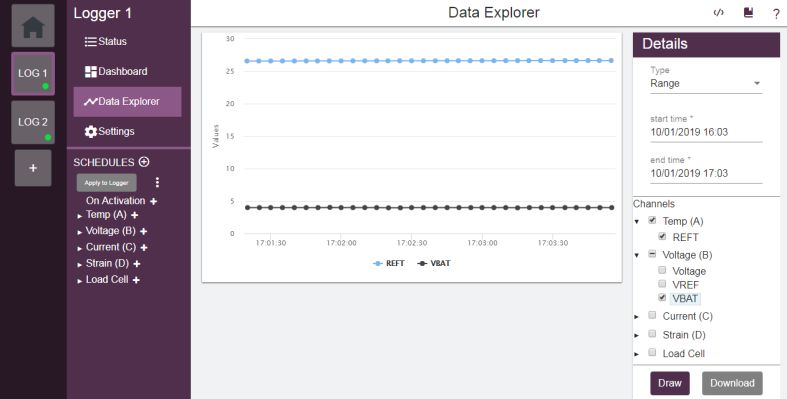Uncheck the REFT channel checkbox
787x399 pixels.
(662, 236)
